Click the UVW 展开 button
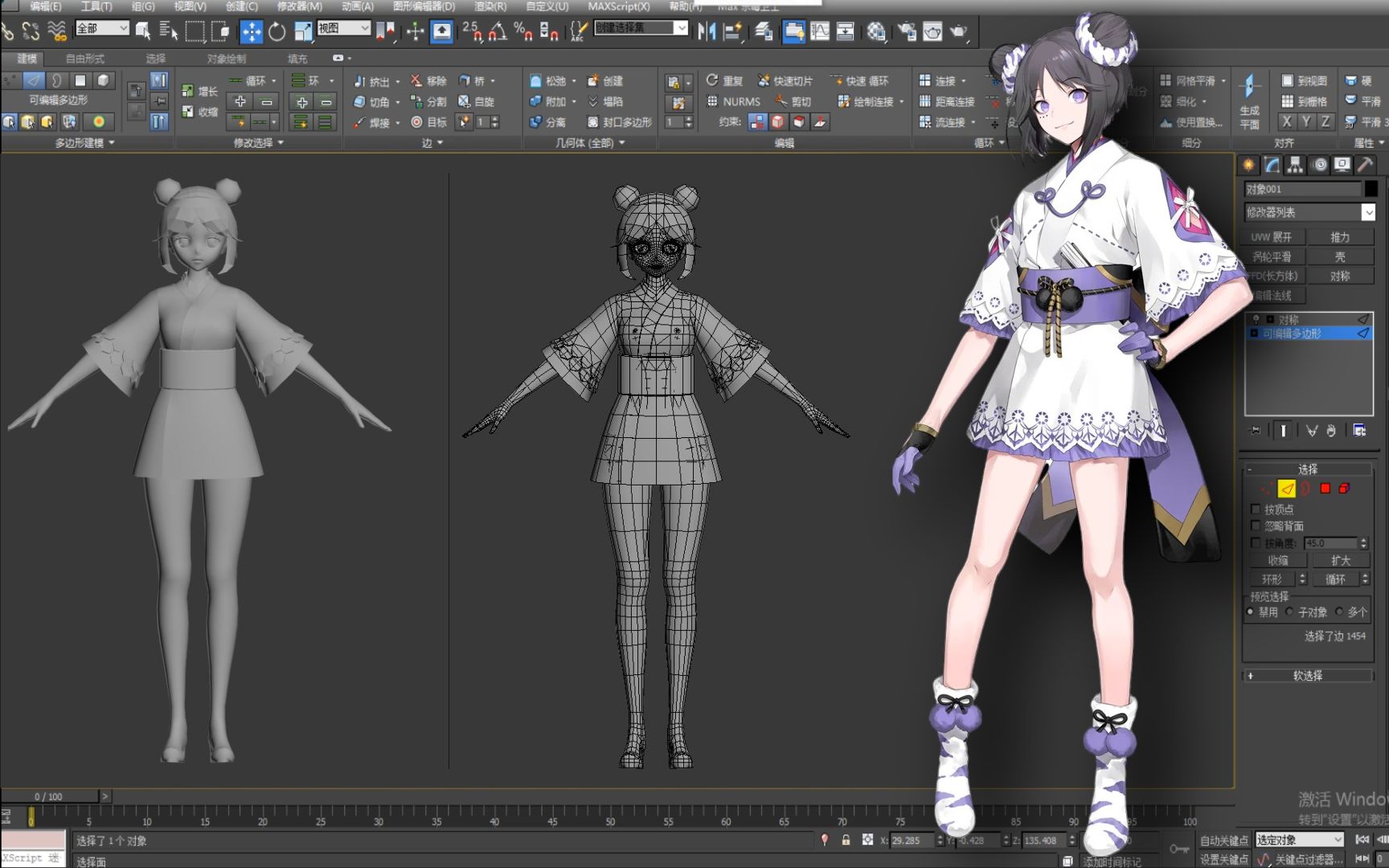Screen dimensions: 1389x868 (x=1273, y=236)
